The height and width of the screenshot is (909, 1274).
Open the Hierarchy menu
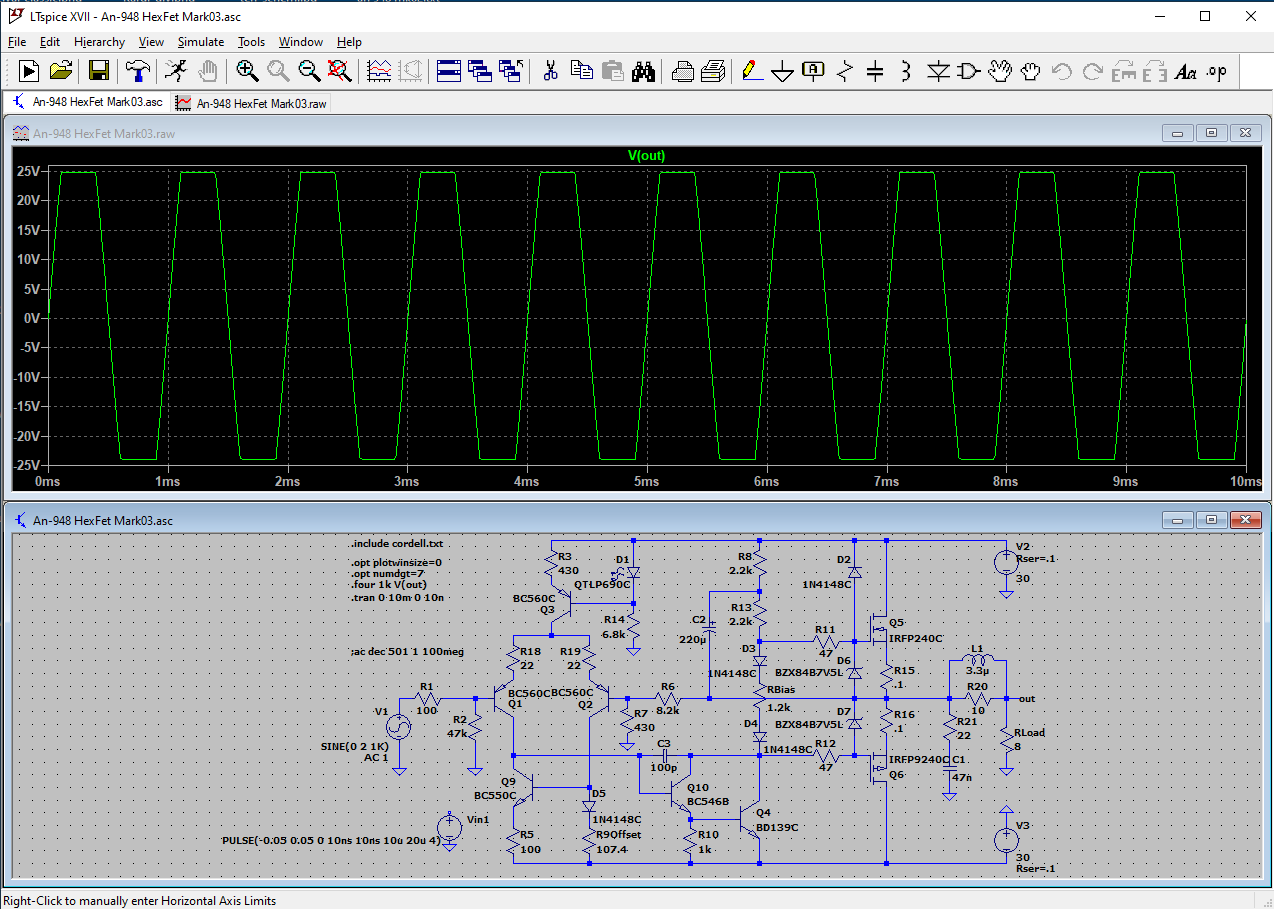[99, 42]
